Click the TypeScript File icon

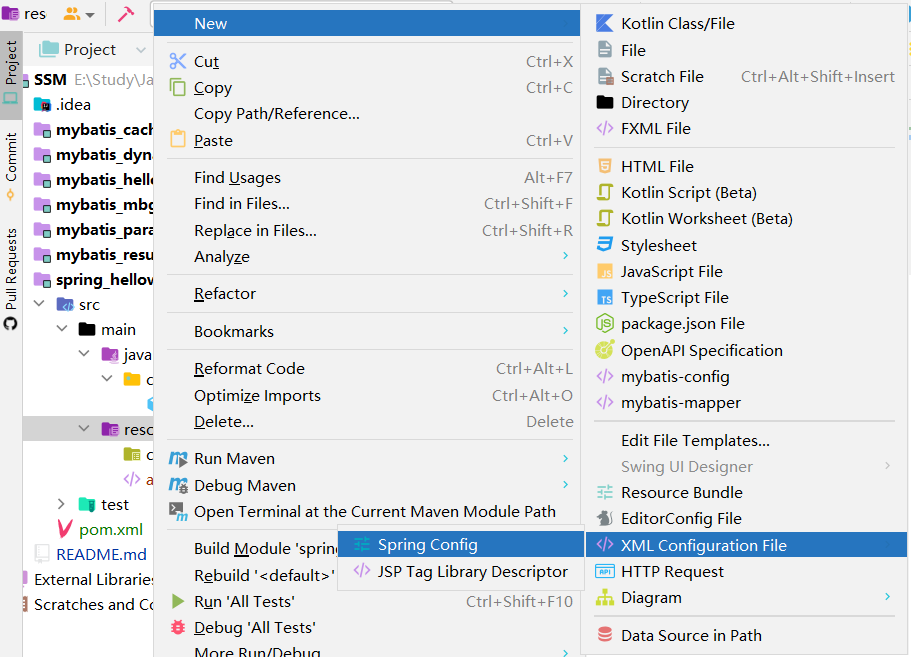point(605,297)
